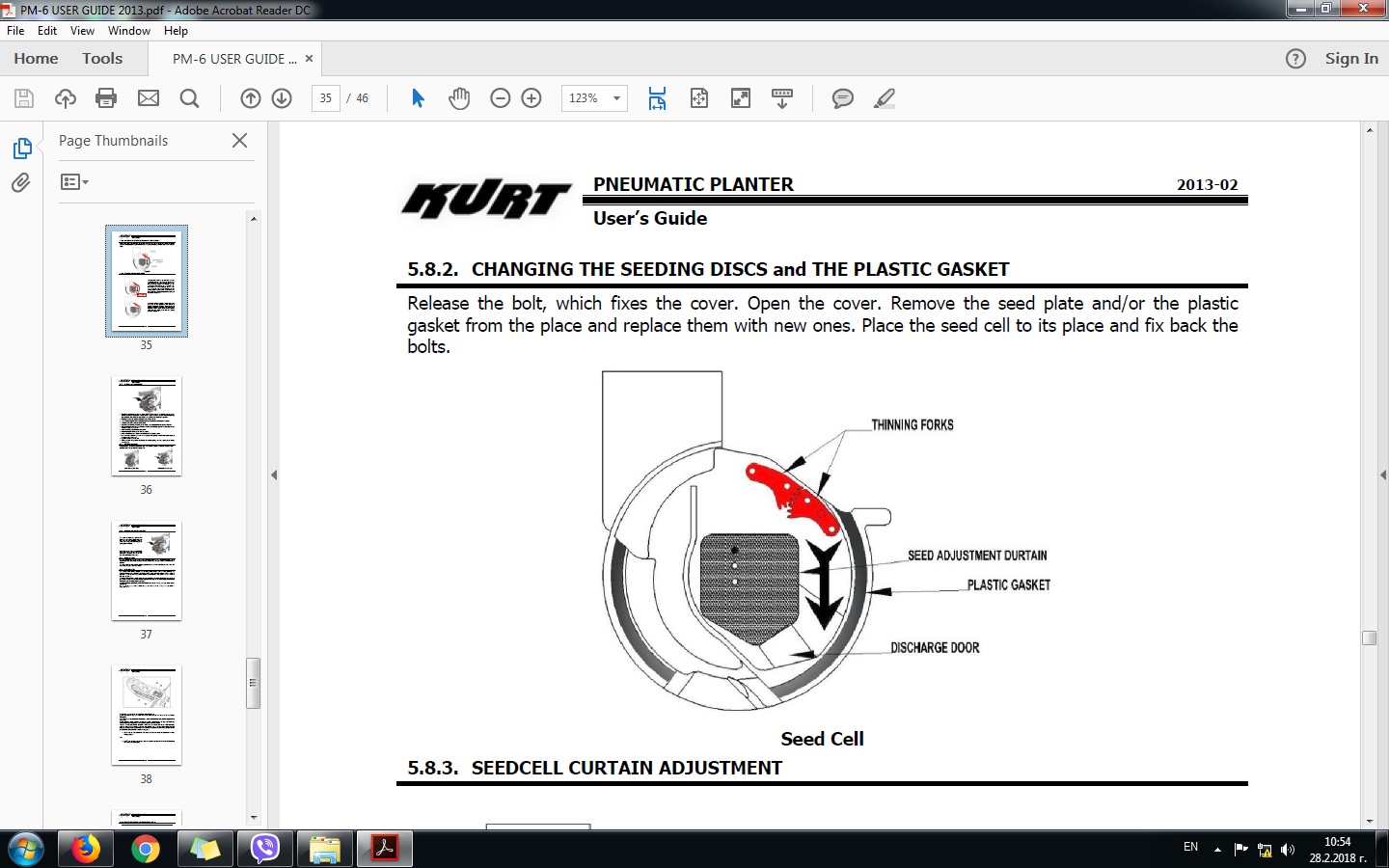The image size is (1389, 868).
Task: Launch Firefox from the taskbar
Action: (86, 850)
